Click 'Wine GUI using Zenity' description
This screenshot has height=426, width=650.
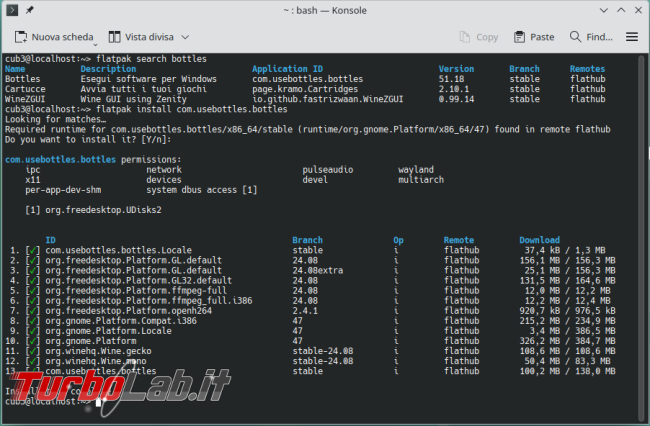coord(133,99)
